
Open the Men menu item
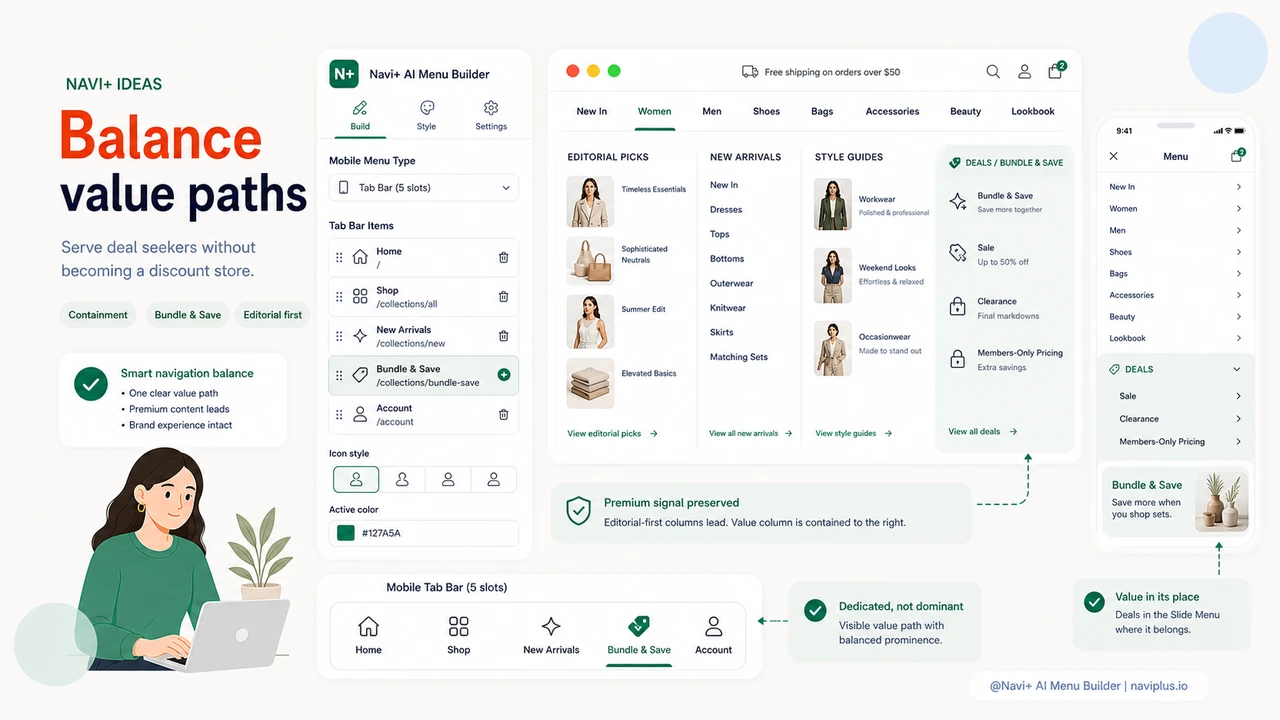[712, 111]
